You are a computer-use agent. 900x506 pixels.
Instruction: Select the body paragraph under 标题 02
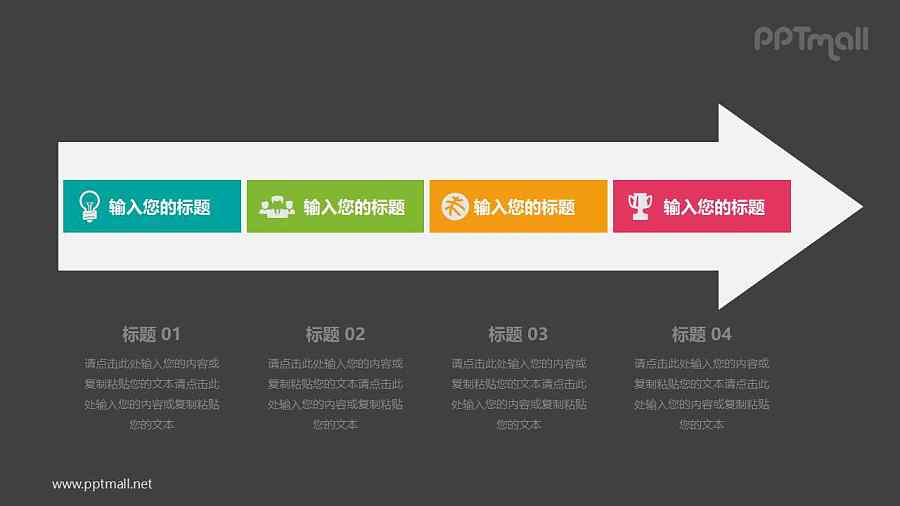pyautogui.click(x=335, y=394)
